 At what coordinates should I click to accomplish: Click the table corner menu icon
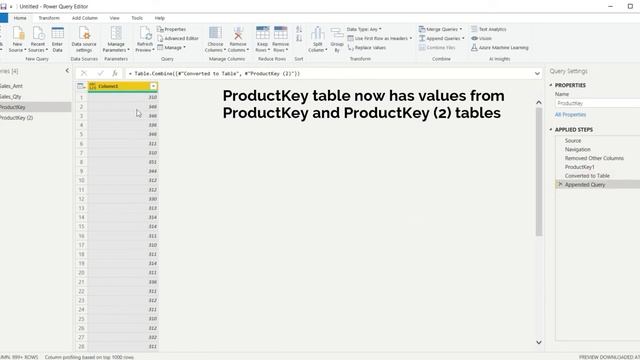click(81, 86)
